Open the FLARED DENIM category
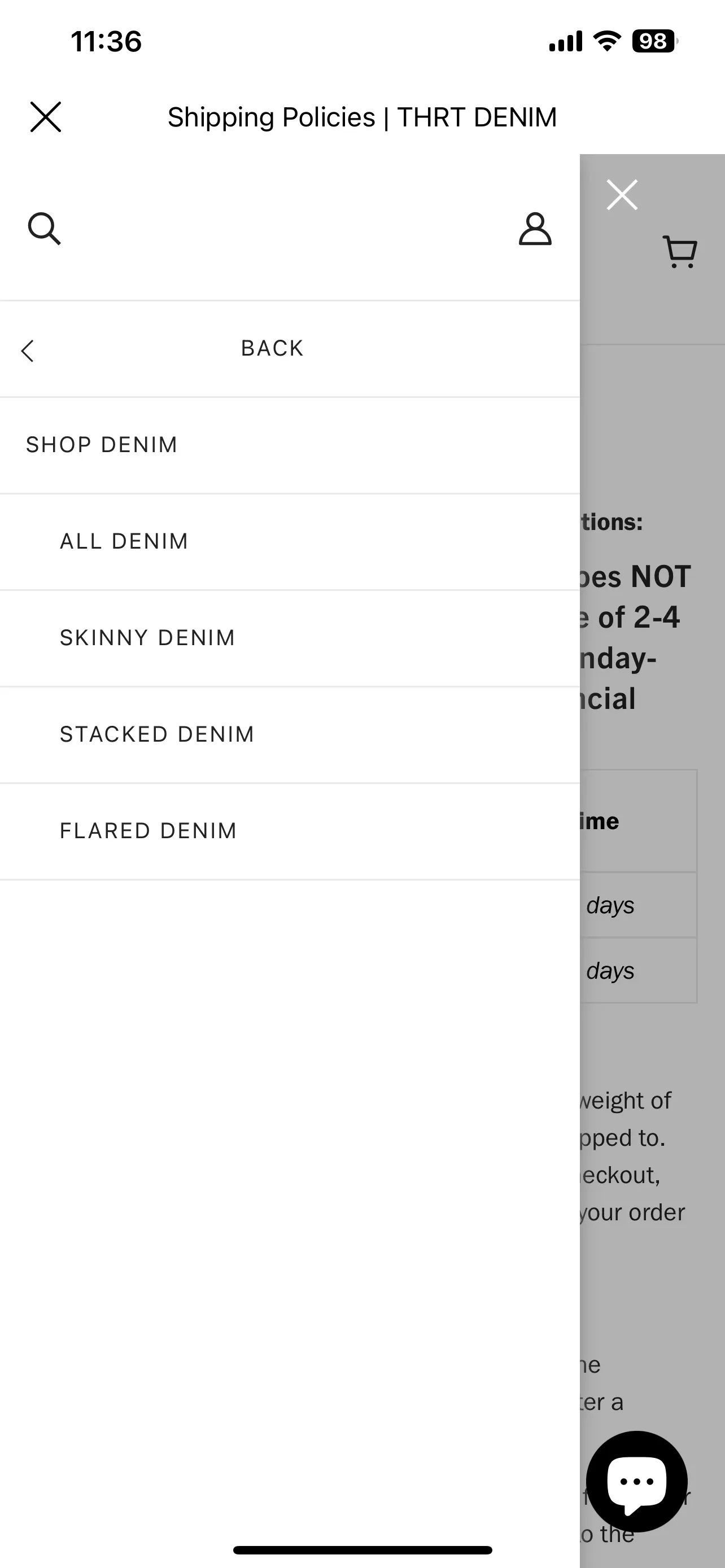This screenshot has width=725, height=1568. click(x=149, y=831)
